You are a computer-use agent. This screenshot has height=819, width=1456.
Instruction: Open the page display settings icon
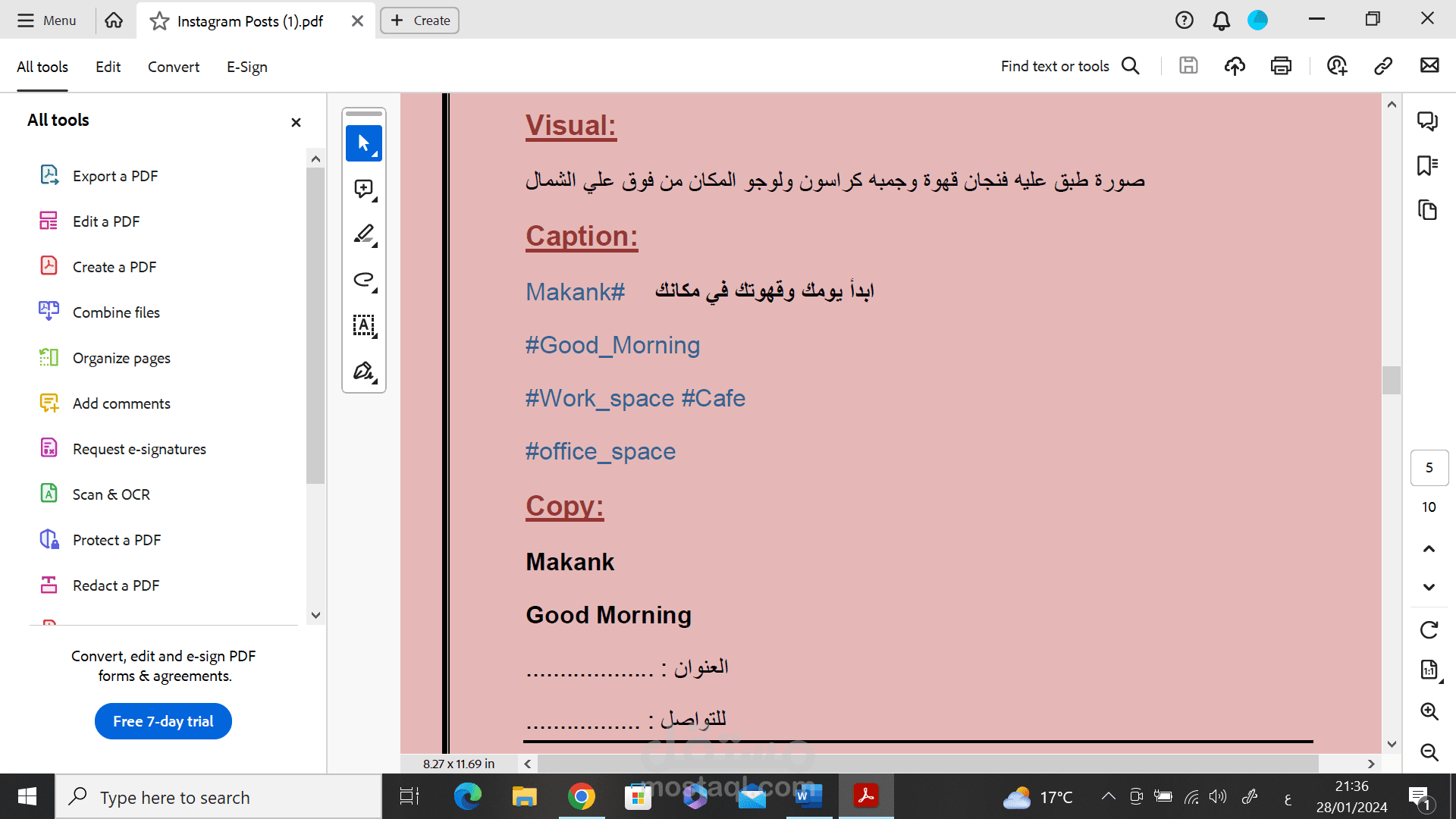(1429, 670)
